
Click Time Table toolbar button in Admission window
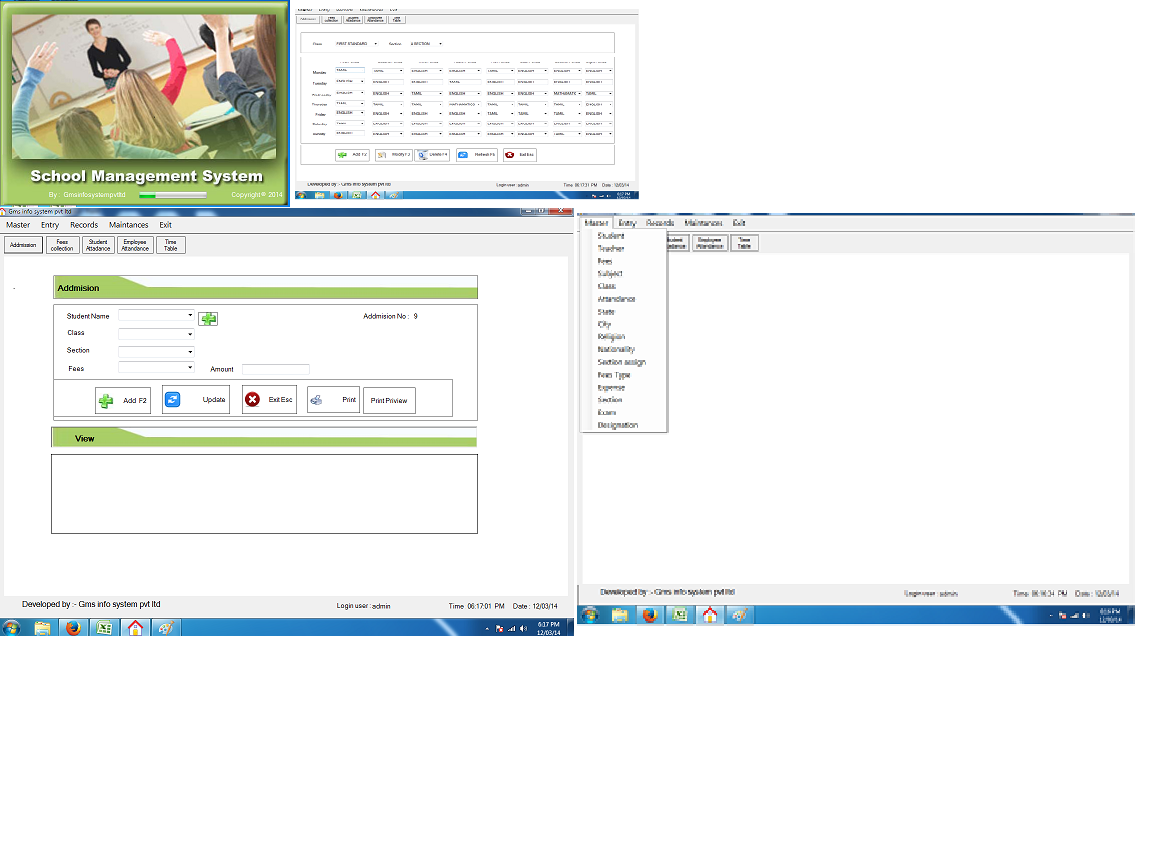(170, 245)
